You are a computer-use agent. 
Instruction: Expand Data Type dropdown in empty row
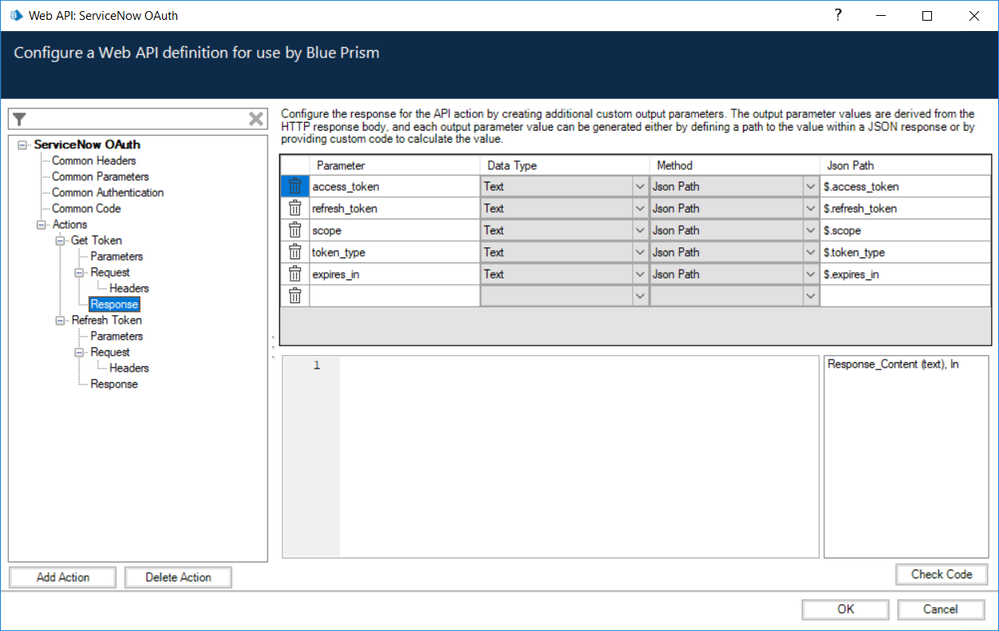[x=639, y=296]
